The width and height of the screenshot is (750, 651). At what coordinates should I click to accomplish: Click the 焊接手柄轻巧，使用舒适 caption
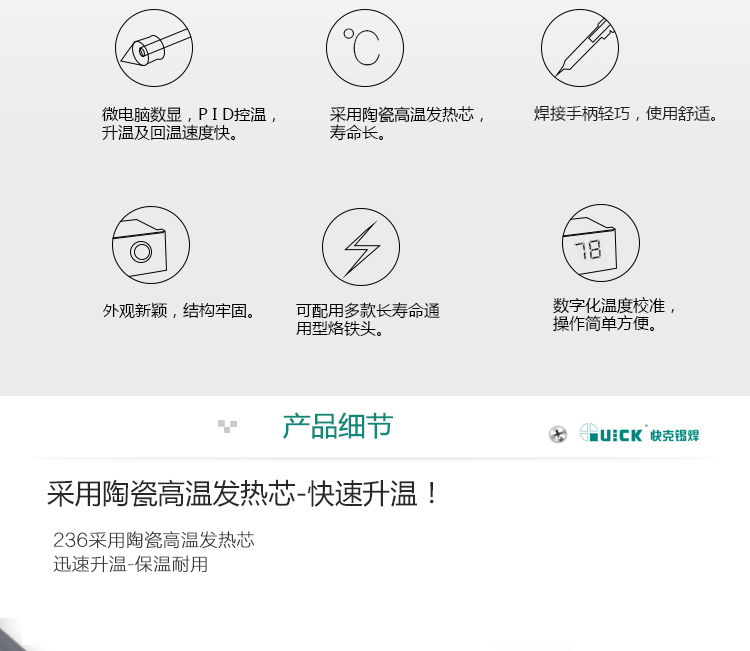coord(626,114)
